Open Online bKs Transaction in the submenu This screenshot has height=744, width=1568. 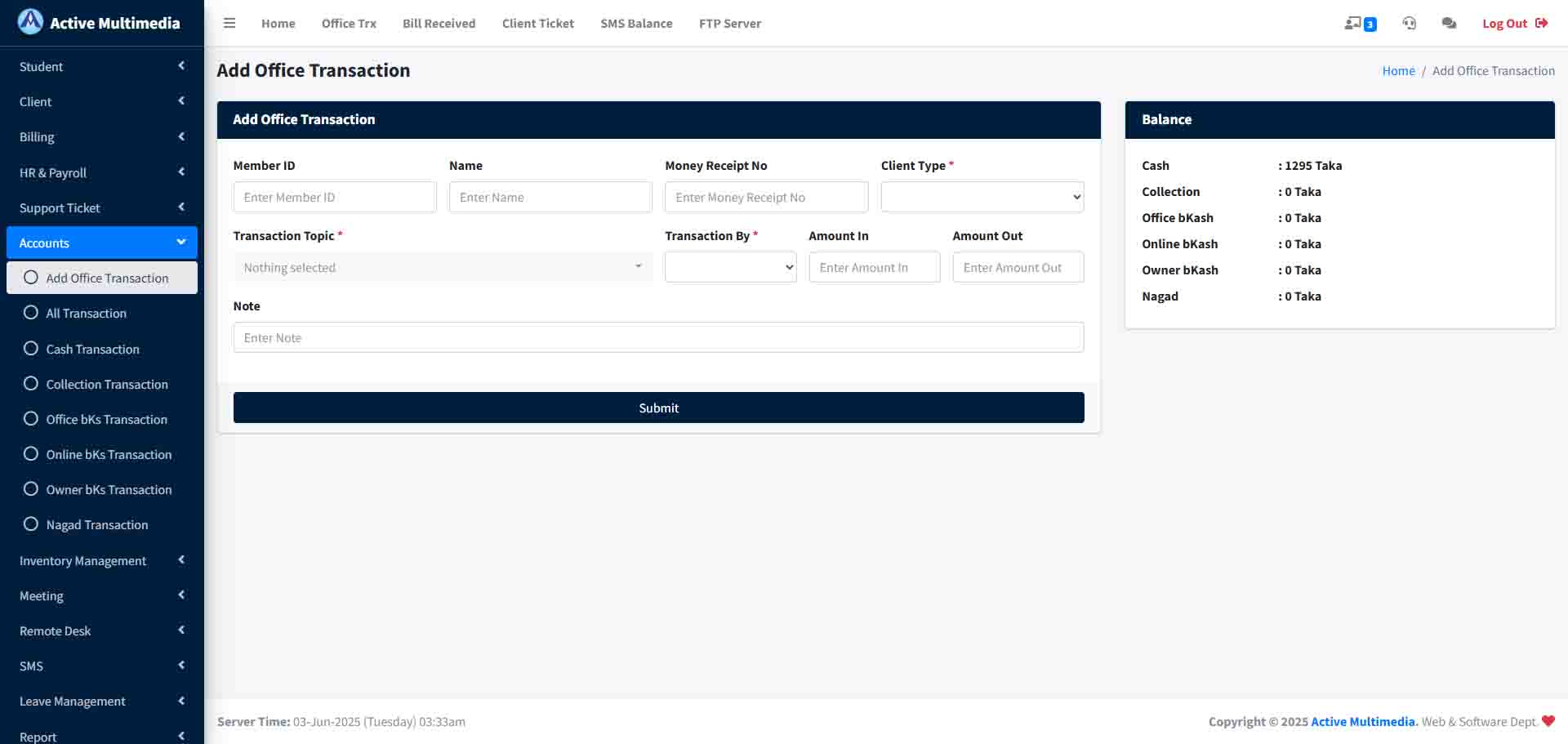(x=102, y=454)
